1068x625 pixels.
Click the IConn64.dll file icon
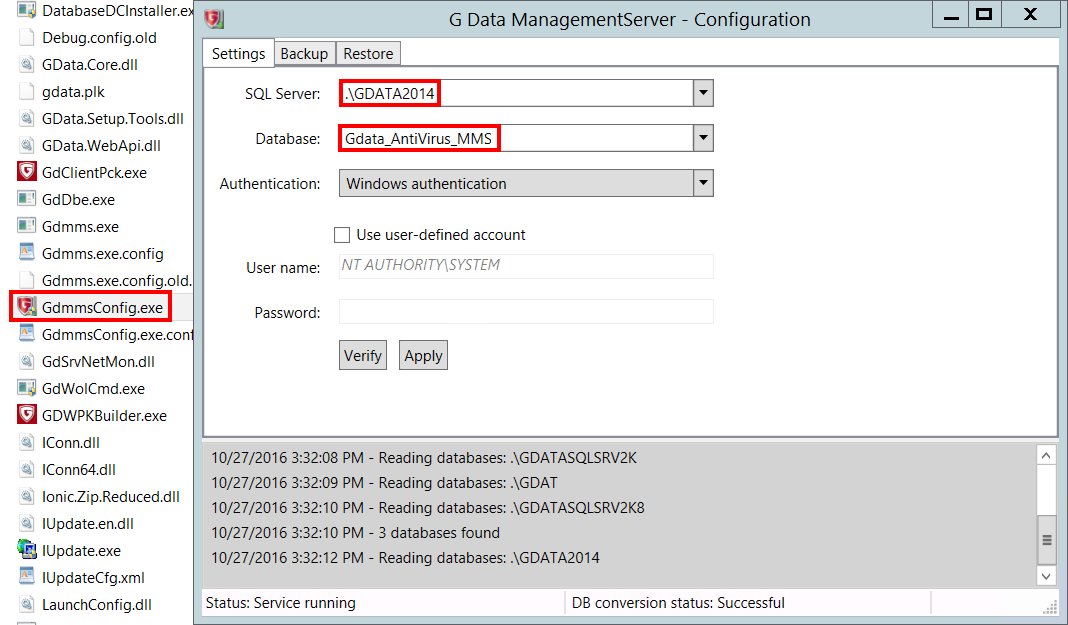(x=27, y=469)
